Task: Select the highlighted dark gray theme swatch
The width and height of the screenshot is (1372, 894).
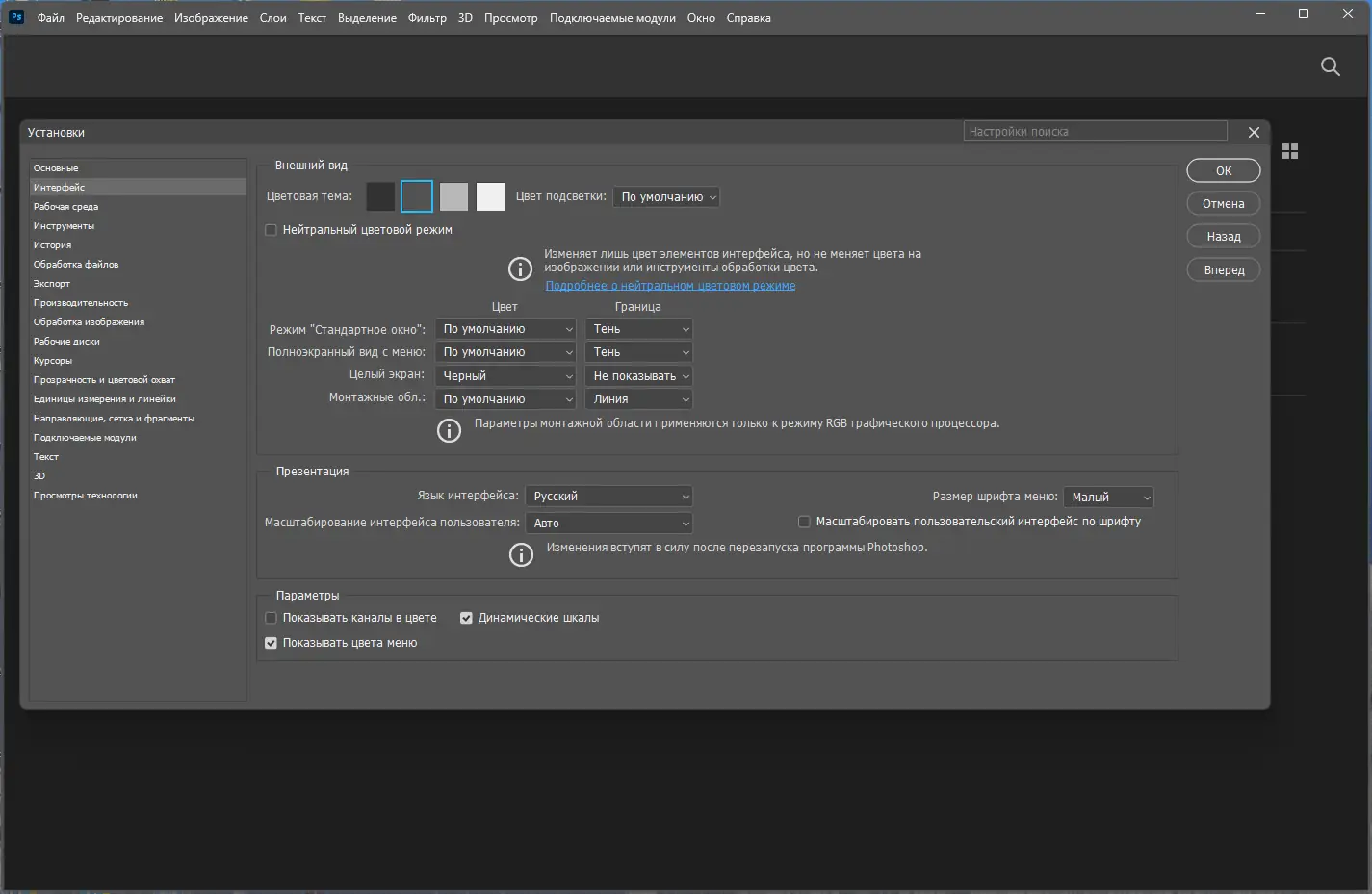Action: pos(417,196)
